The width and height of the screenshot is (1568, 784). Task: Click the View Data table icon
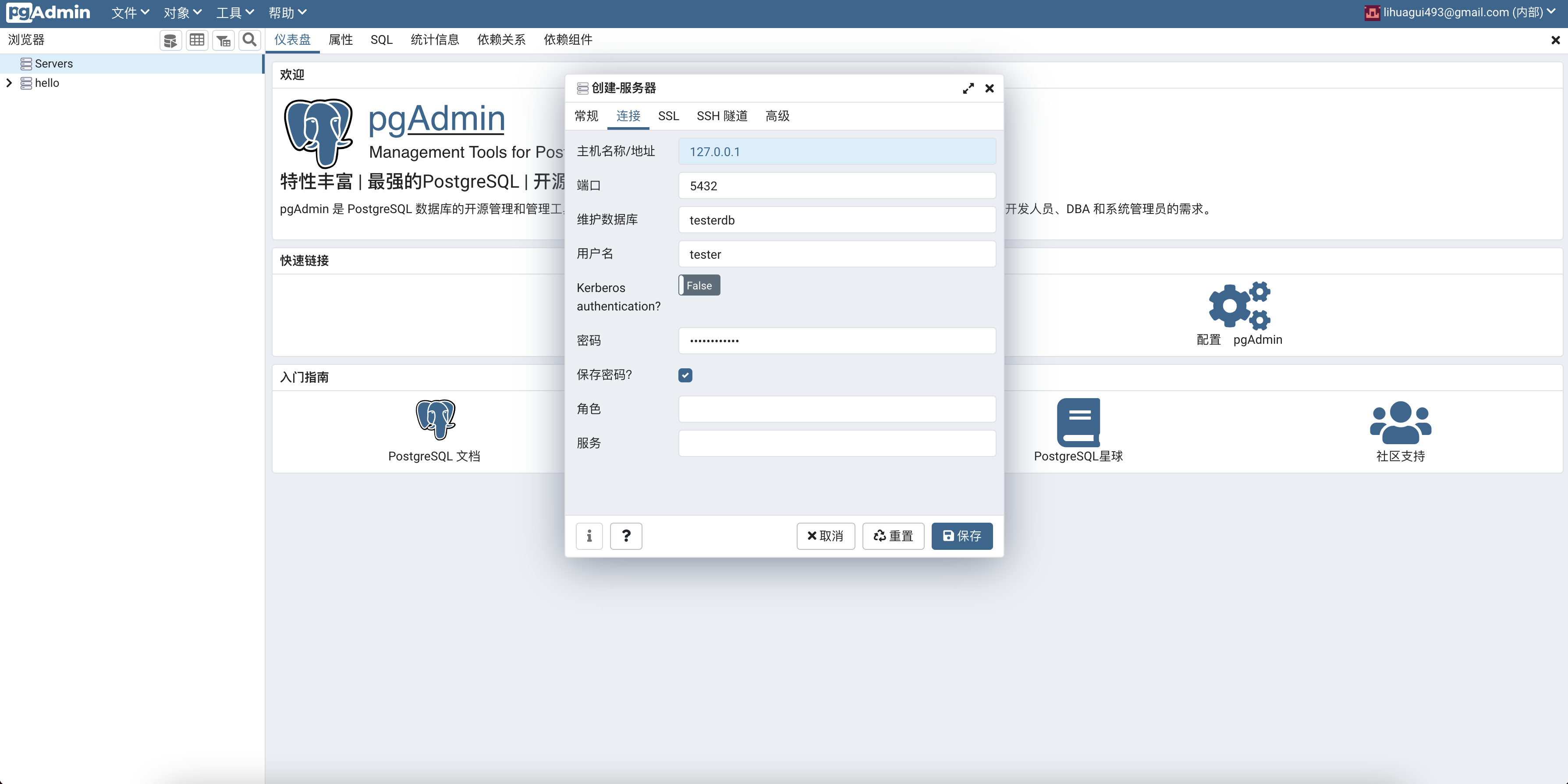pyautogui.click(x=197, y=40)
